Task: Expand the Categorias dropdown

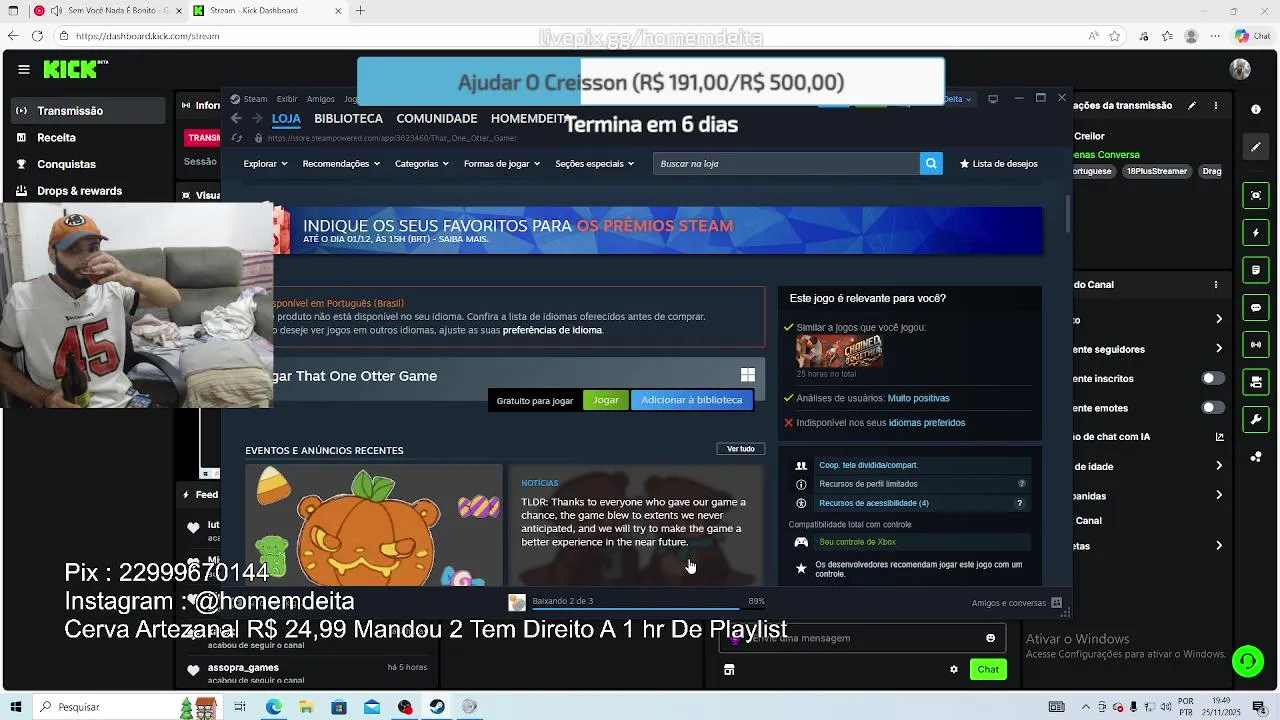Action: click(x=422, y=163)
